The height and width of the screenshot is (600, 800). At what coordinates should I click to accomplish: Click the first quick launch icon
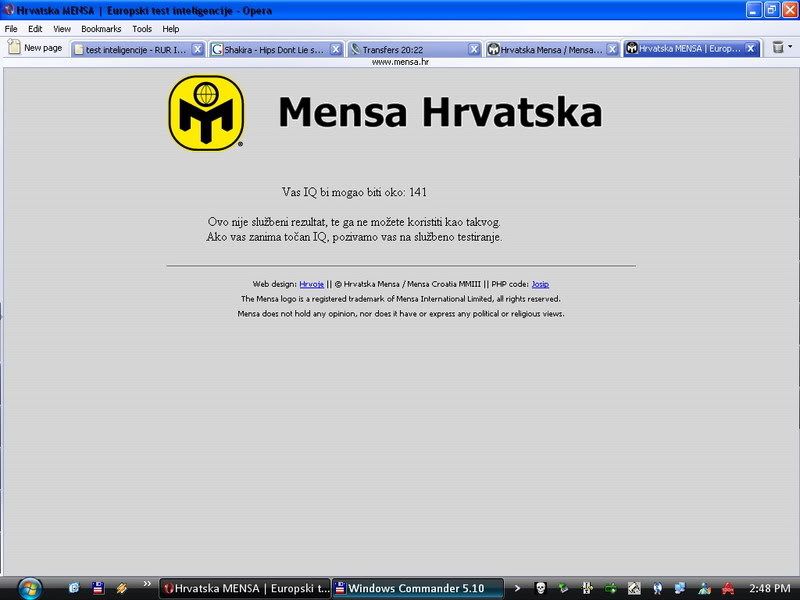(73, 588)
